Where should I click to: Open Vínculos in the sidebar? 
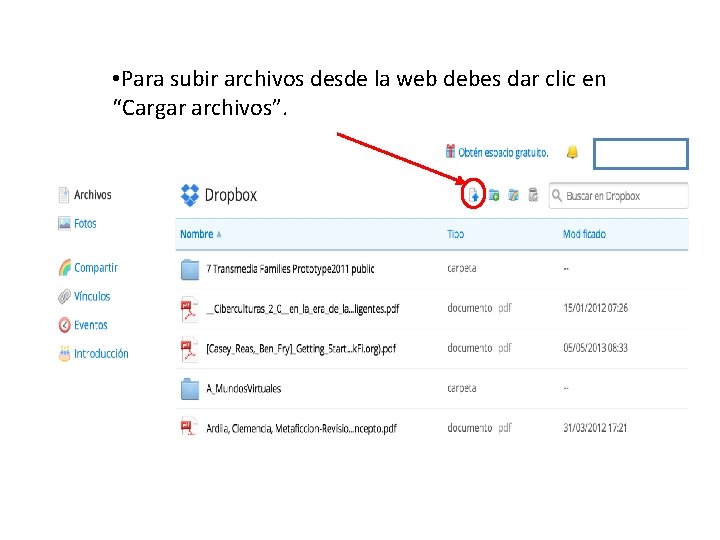92,297
